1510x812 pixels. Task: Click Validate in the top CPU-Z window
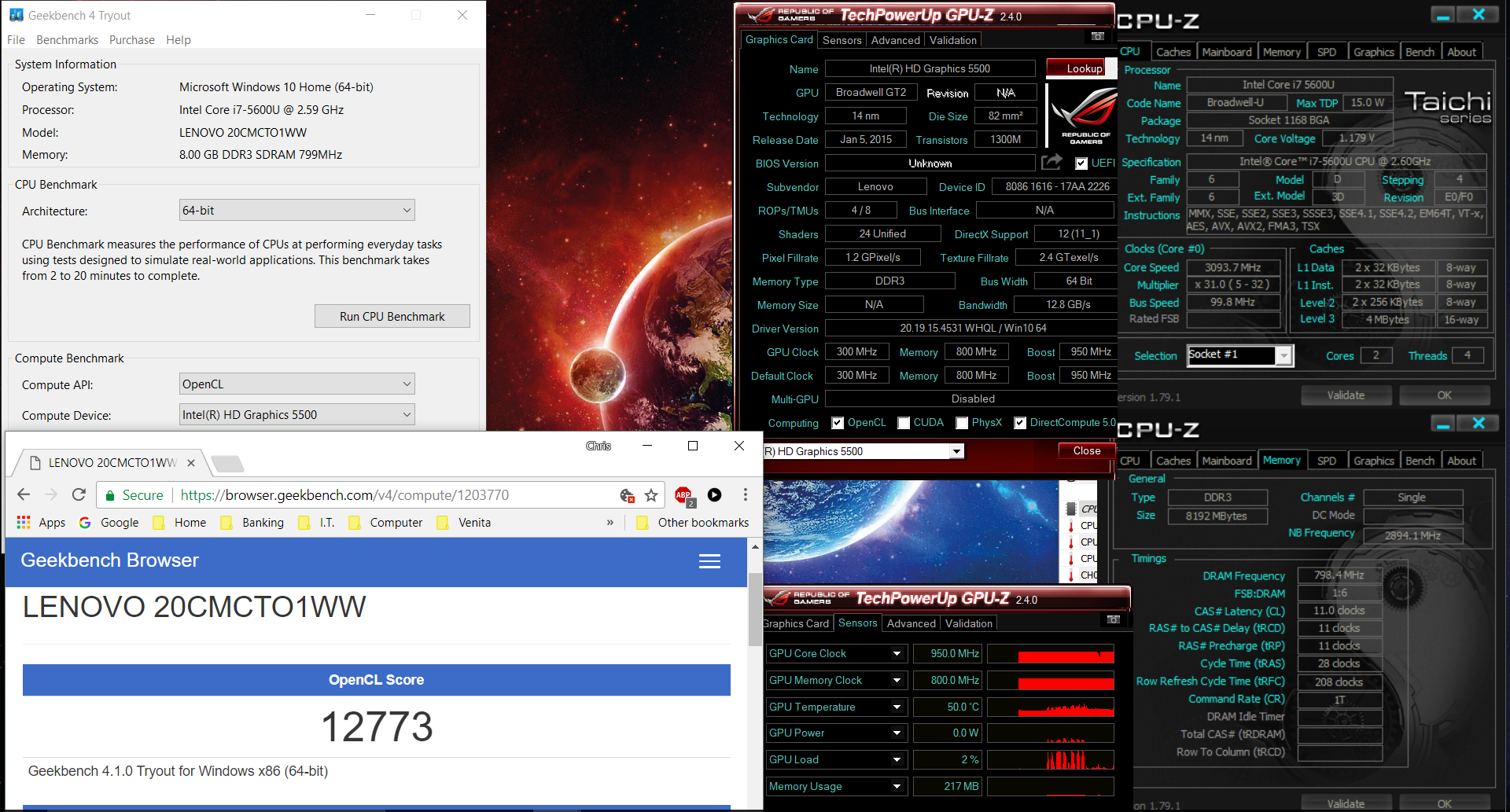(x=1346, y=395)
